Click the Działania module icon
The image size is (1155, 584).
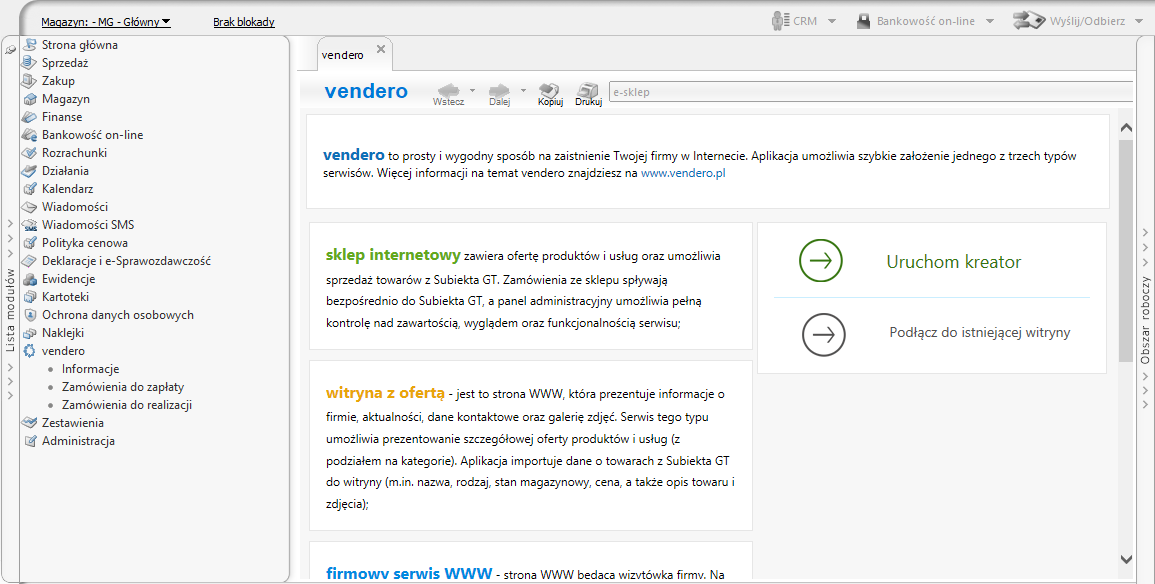point(29,171)
